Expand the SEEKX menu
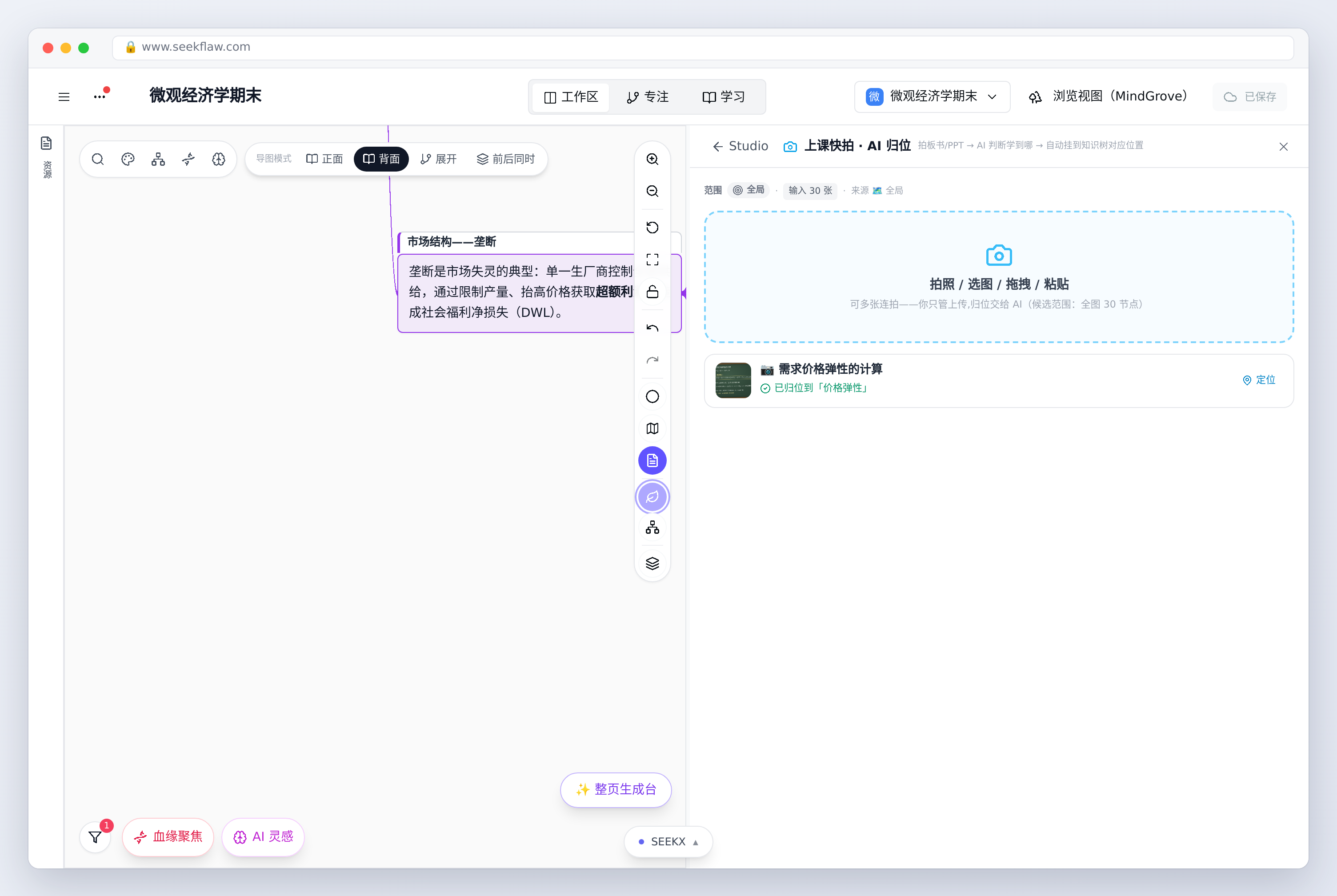This screenshot has height=896, width=1337. pyautogui.click(x=668, y=842)
